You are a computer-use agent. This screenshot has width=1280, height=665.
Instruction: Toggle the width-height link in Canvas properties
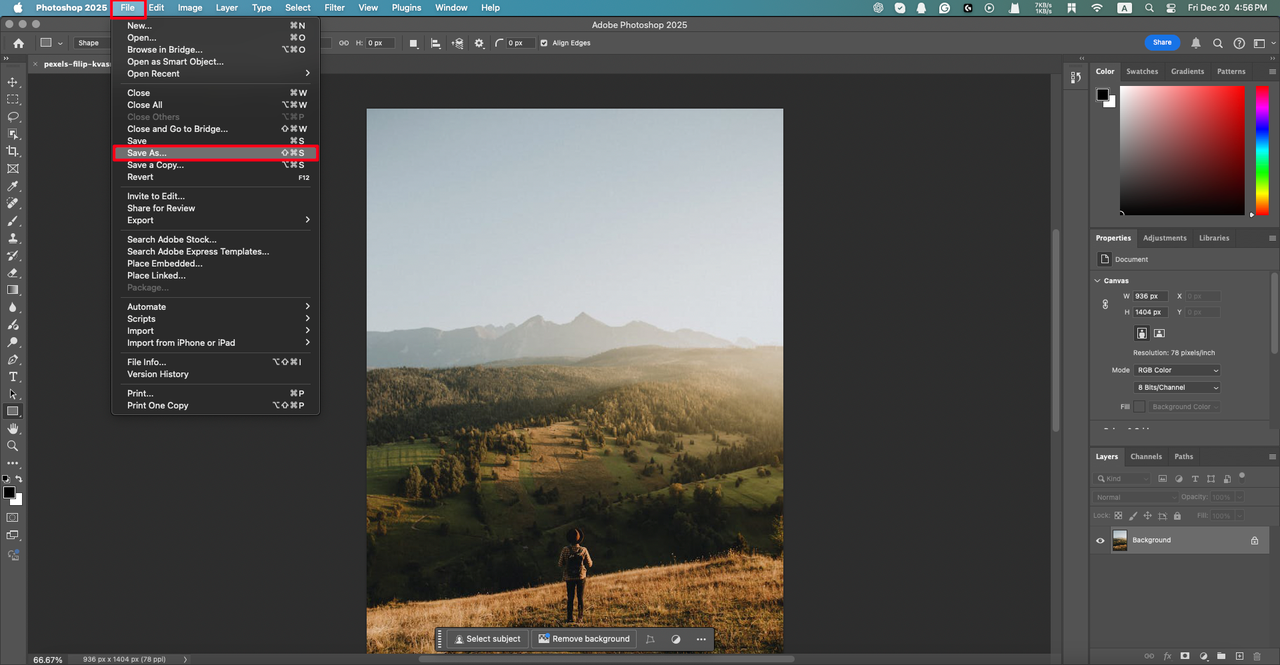[1105, 304]
